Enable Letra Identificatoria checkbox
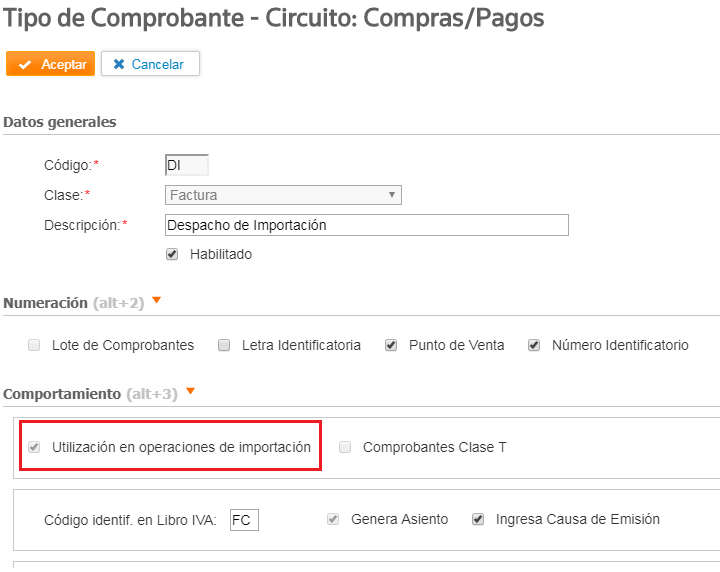Image resolution: width=720 pixels, height=572 pixels. coord(224,345)
